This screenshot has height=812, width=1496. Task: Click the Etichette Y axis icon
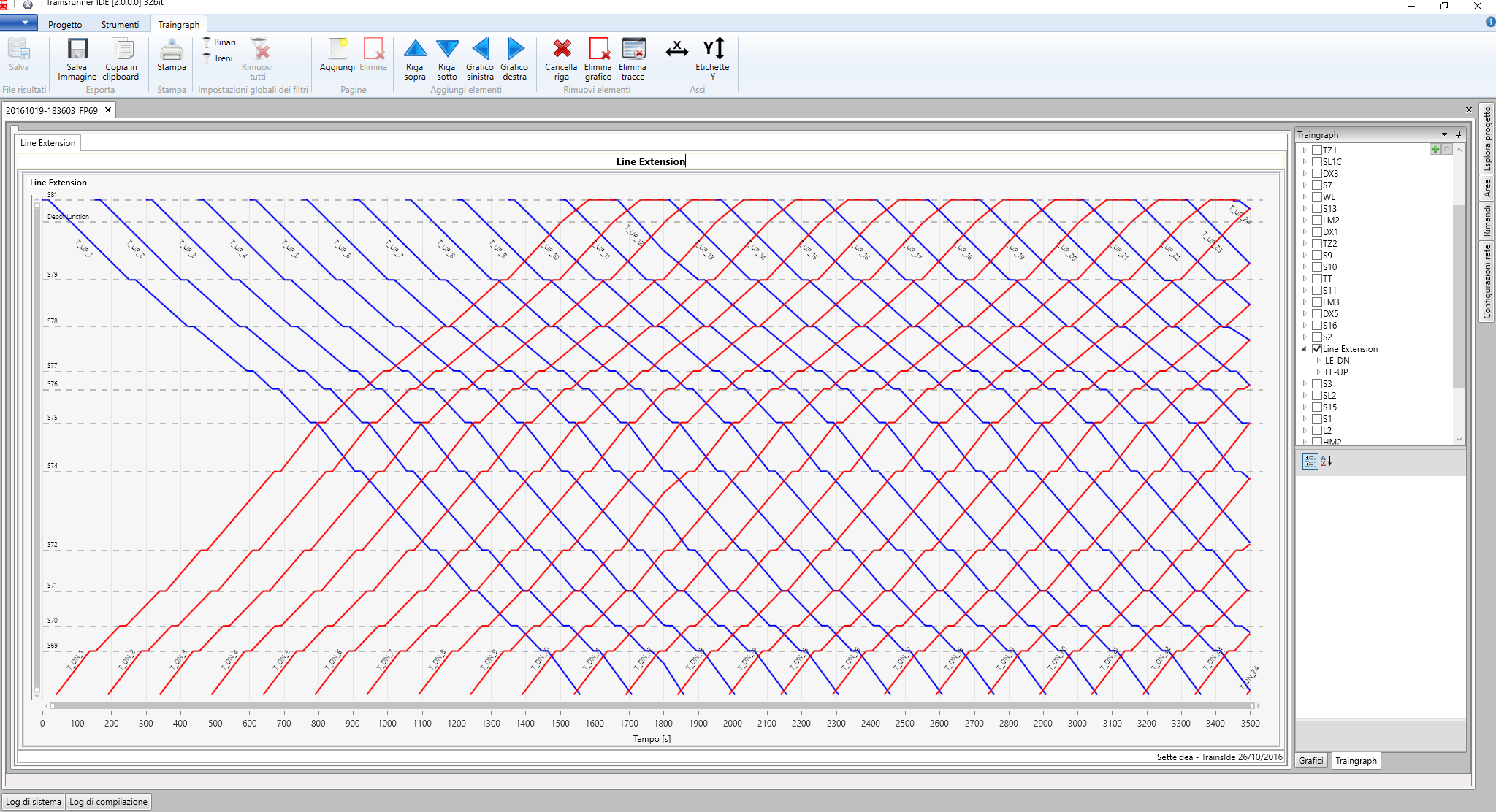pos(713,50)
